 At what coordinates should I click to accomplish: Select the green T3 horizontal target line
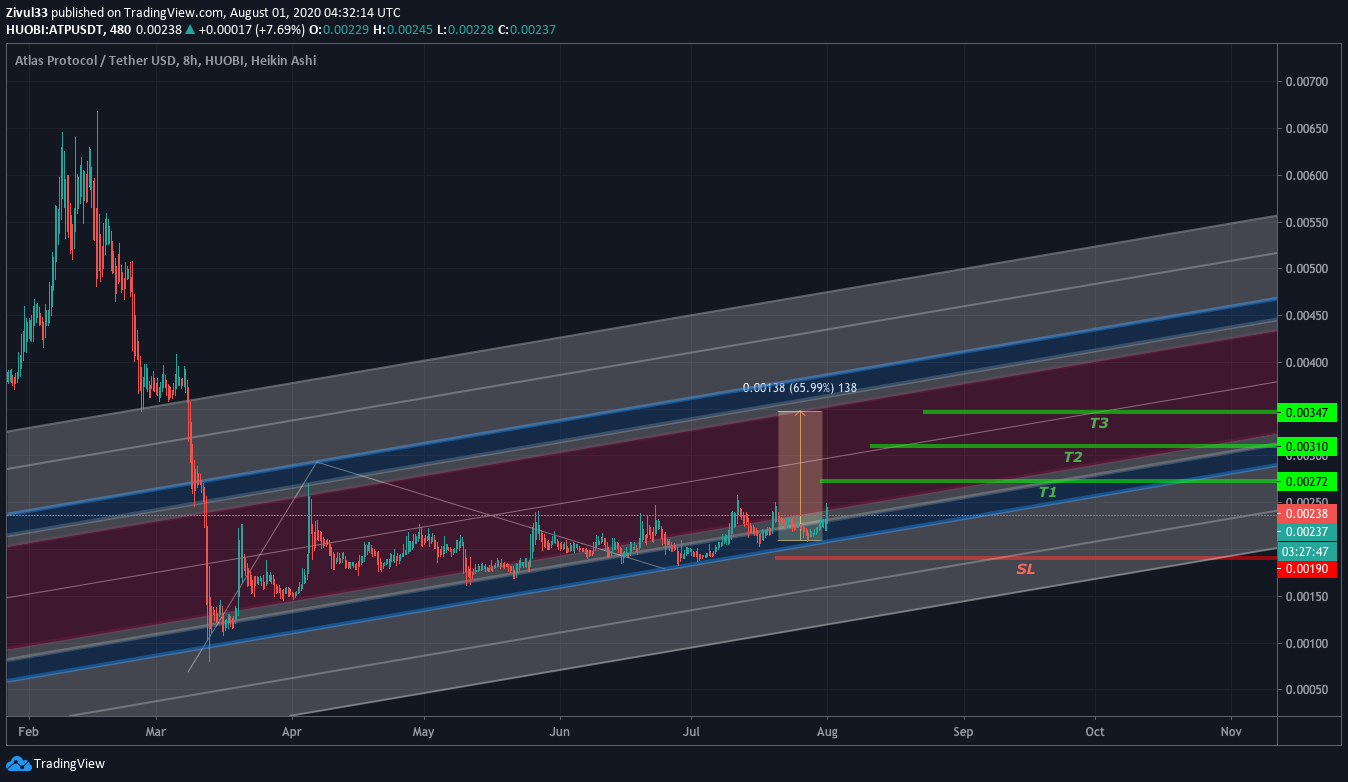pos(1100,411)
